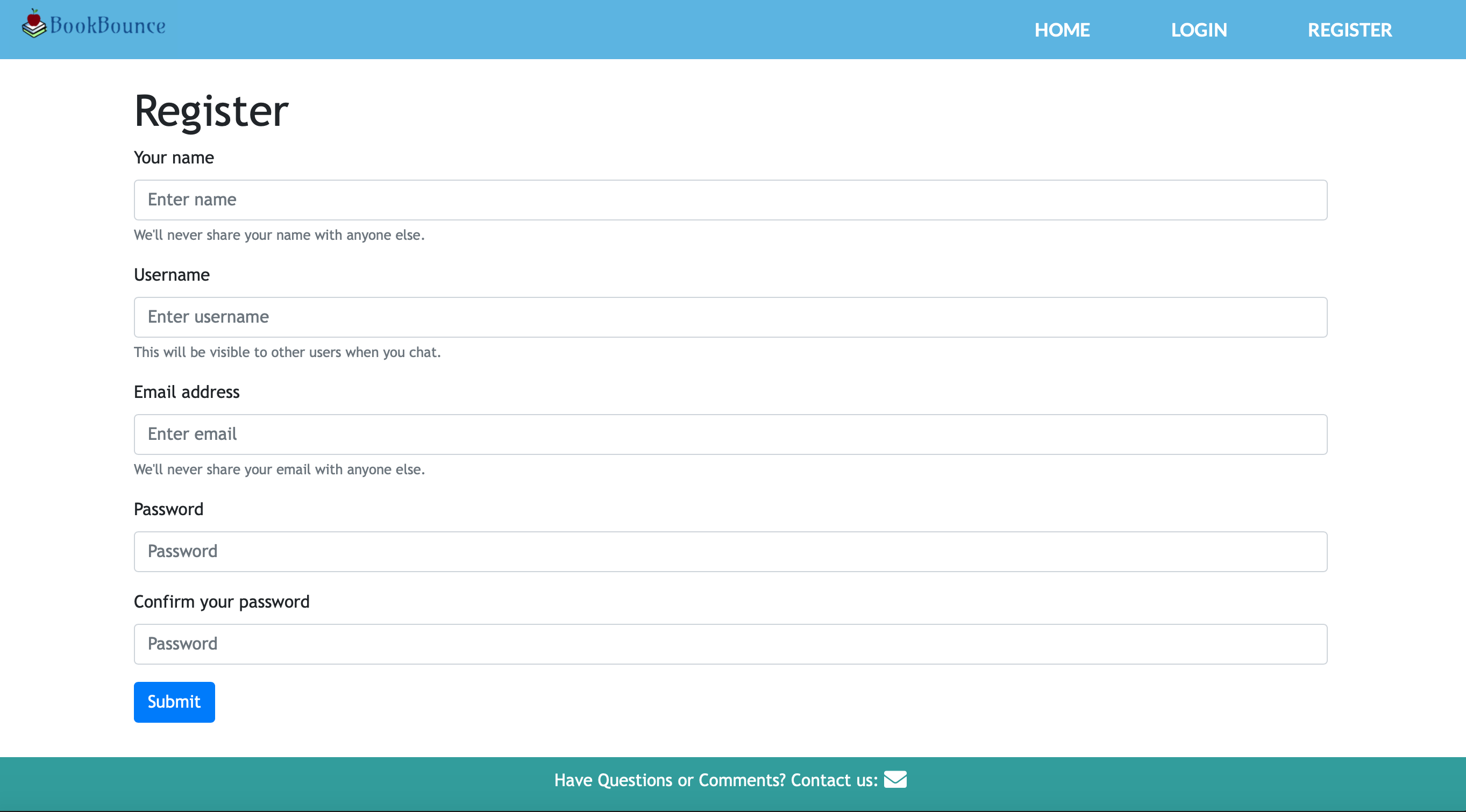1466x812 pixels.
Task: Click the envelope contact icon in footer
Action: (895, 779)
